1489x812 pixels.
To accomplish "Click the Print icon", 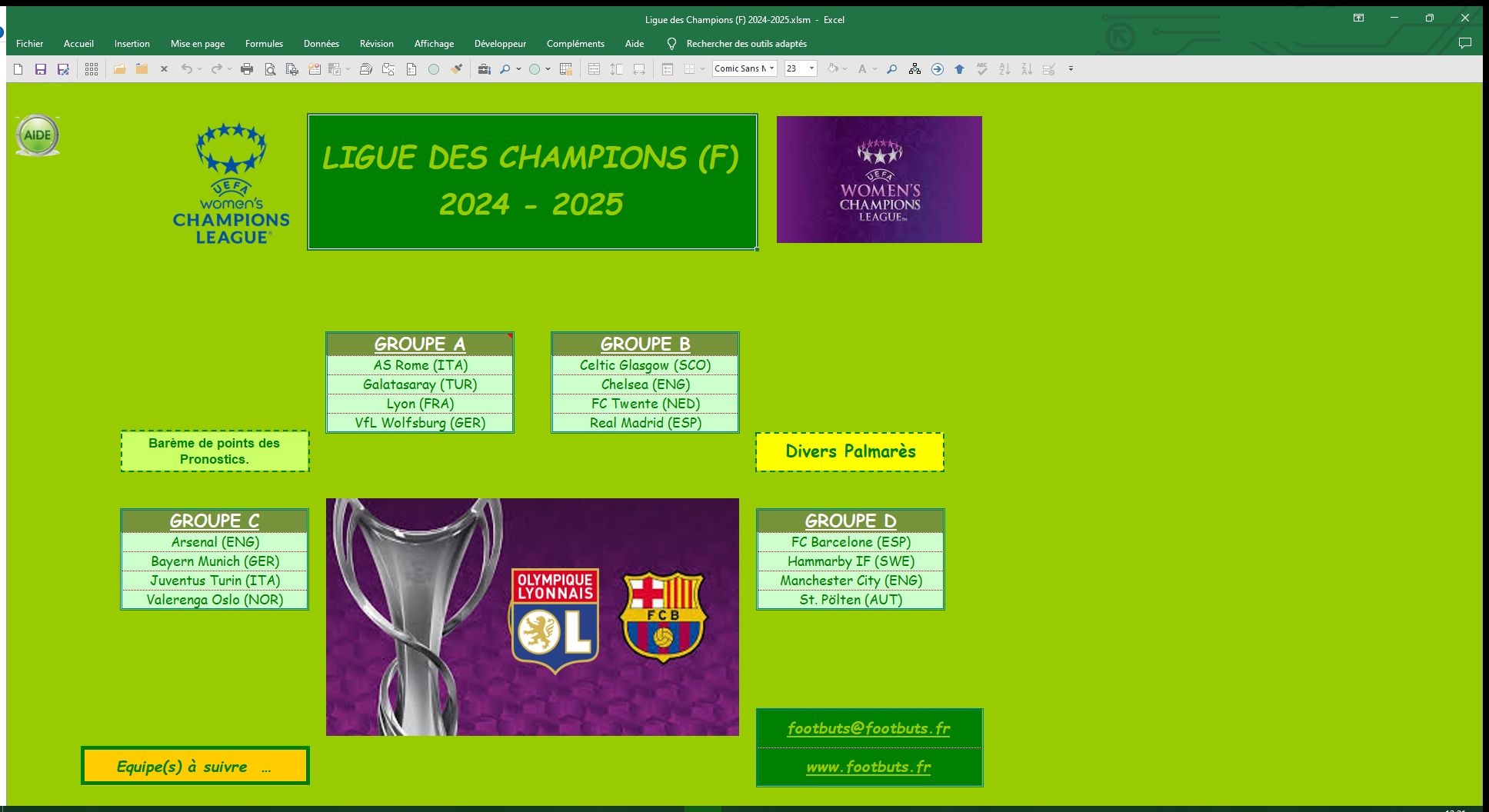I will tap(247, 69).
